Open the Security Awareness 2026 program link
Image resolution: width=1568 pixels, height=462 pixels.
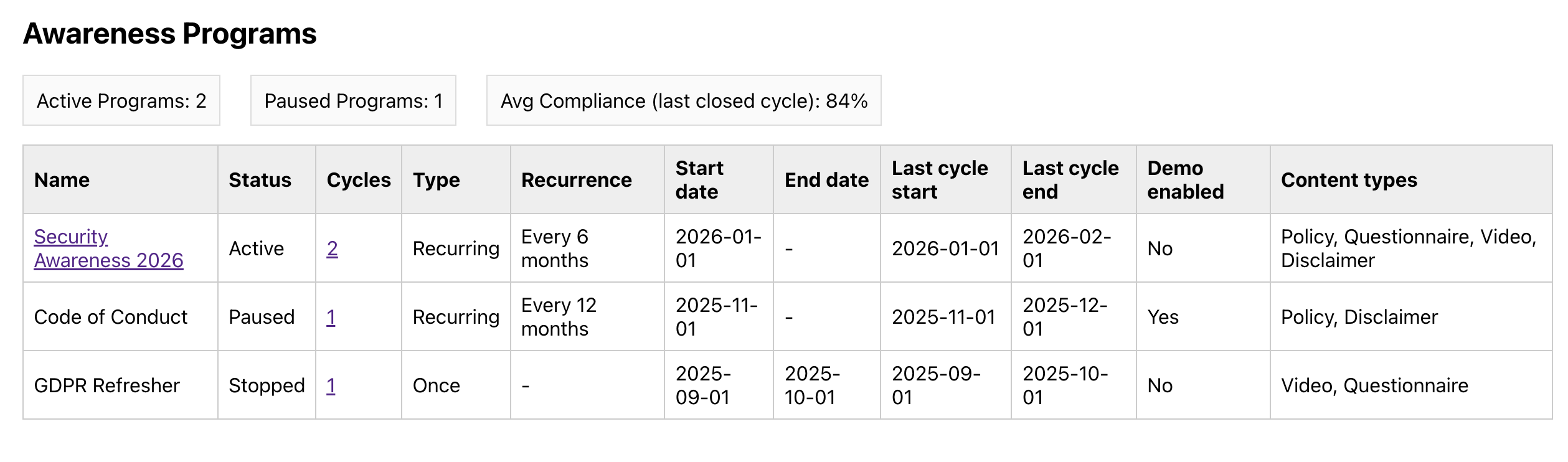pos(108,248)
